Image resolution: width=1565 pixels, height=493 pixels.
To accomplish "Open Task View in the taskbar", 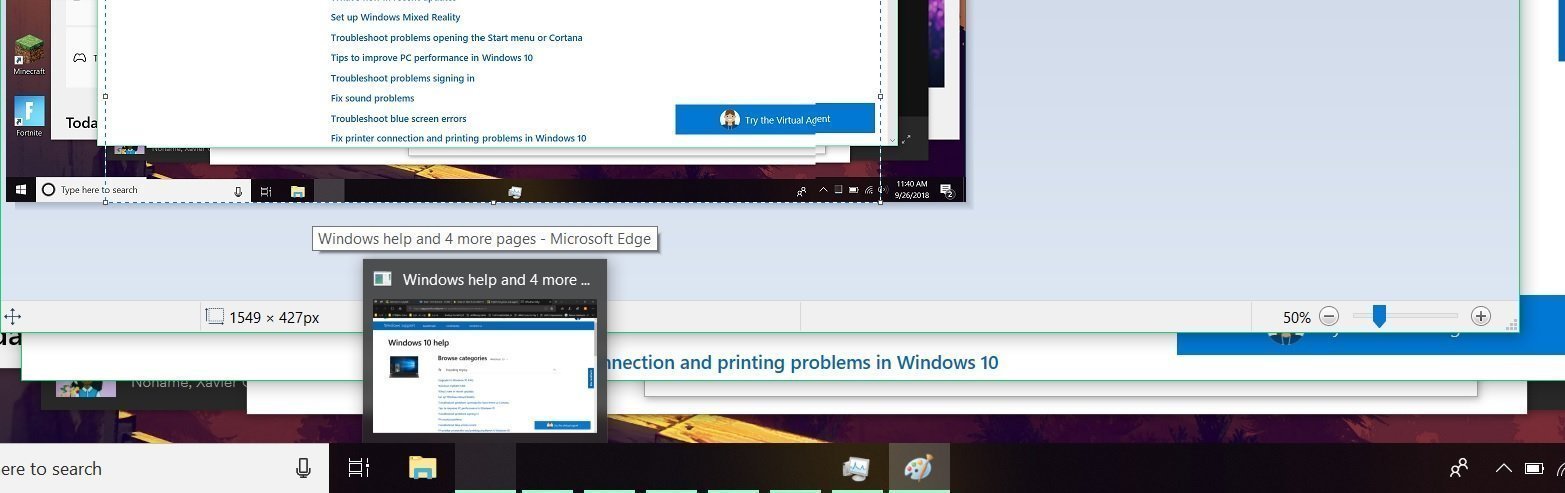I will [x=359, y=468].
